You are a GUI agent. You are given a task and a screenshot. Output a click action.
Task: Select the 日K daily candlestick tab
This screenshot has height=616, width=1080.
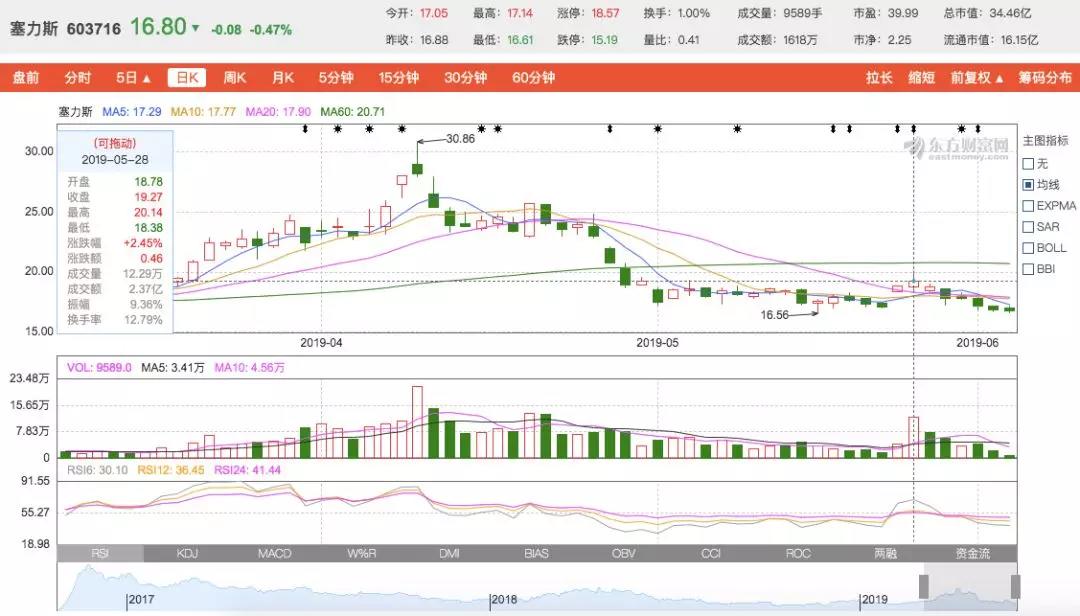[x=187, y=78]
